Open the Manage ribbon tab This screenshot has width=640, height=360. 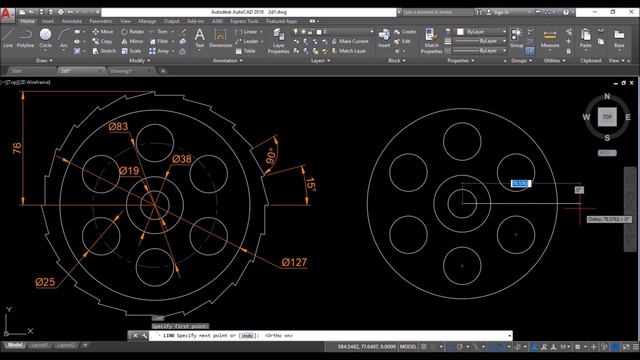click(x=147, y=21)
